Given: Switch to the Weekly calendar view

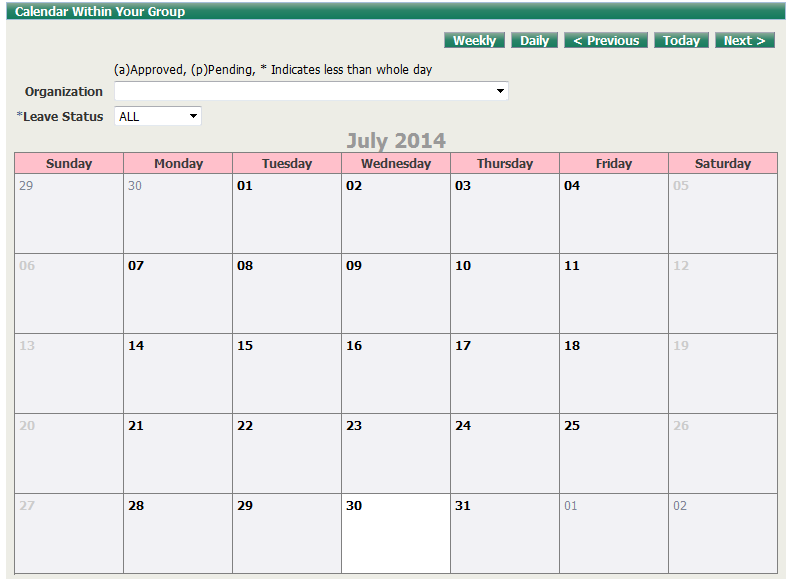Looking at the screenshot, I should coord(474,41).
